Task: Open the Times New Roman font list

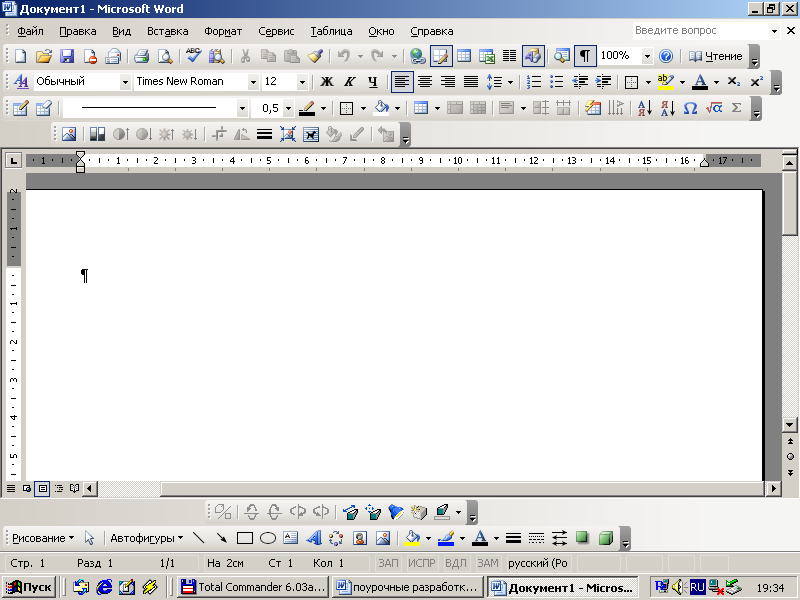Action: click(x=253, y=82)
